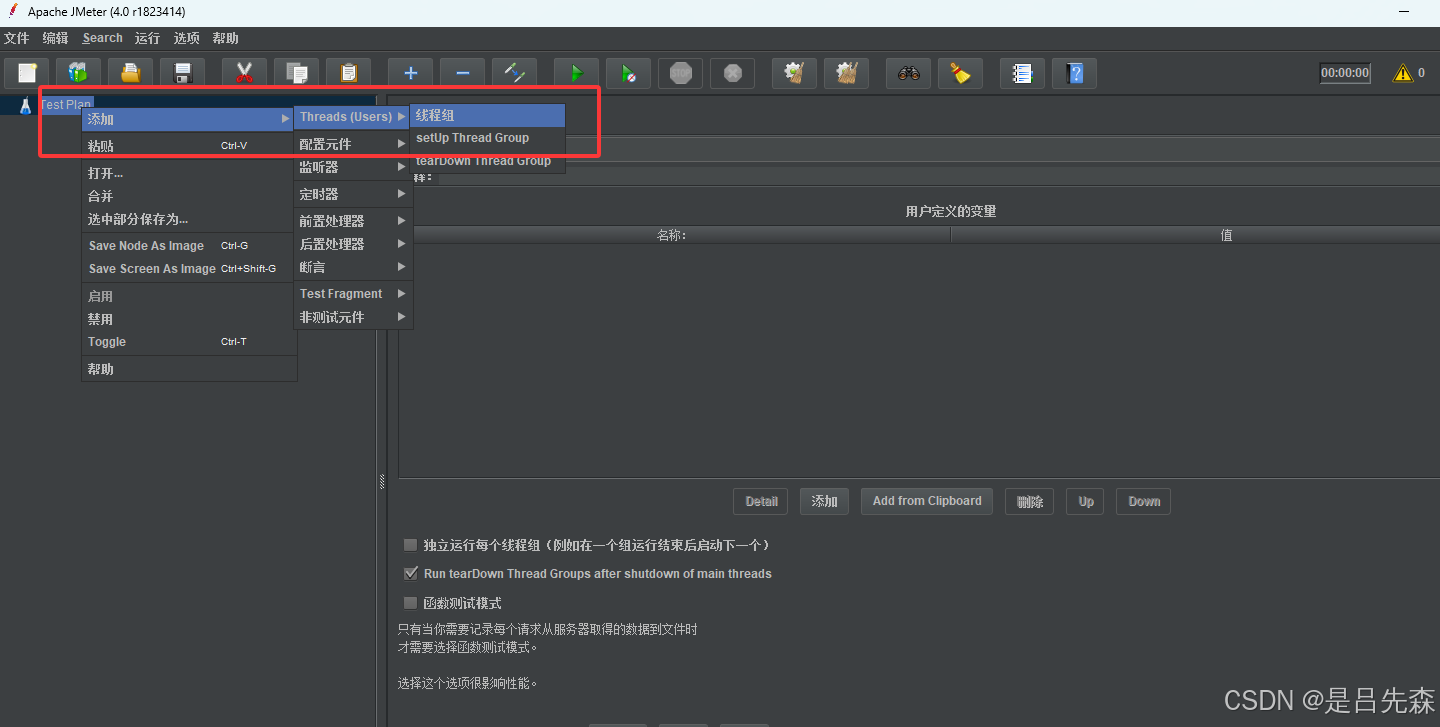Click the Paste clipboard toolbar icon

pyautogui.click(x=348, y=73)
